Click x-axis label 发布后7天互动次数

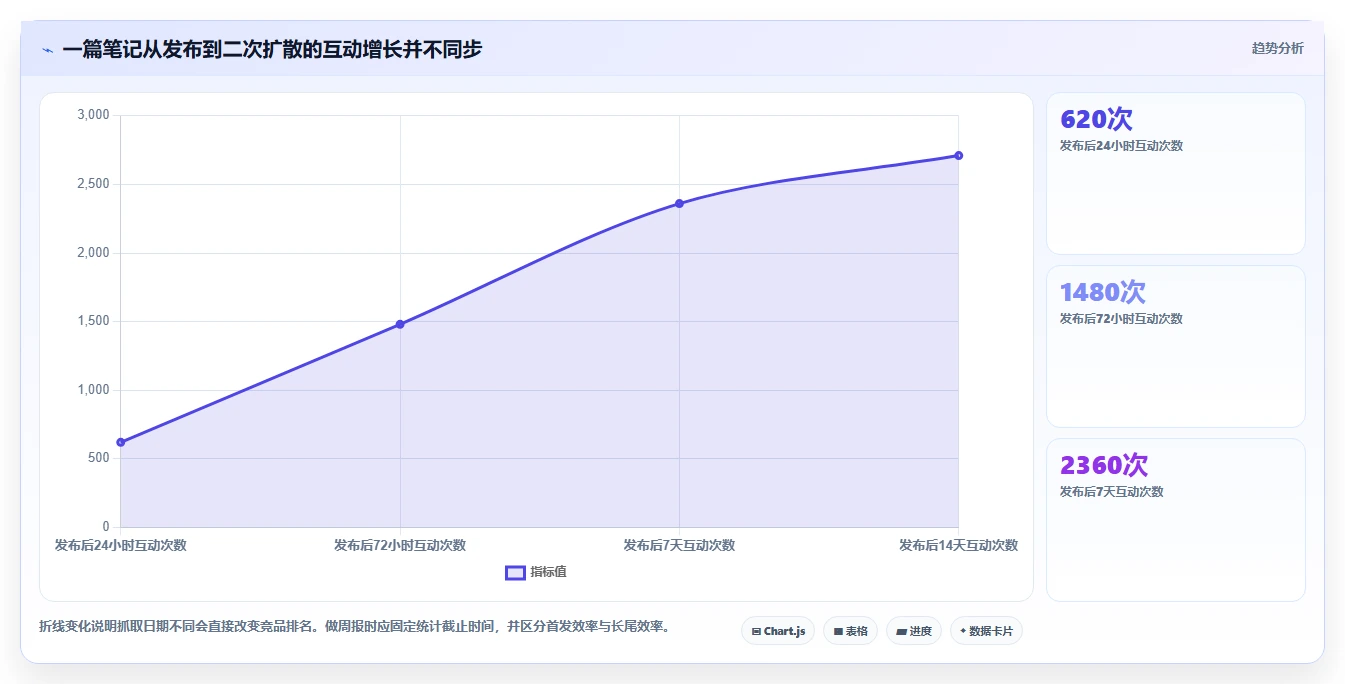pyautogui.click(x=679, y=545)
